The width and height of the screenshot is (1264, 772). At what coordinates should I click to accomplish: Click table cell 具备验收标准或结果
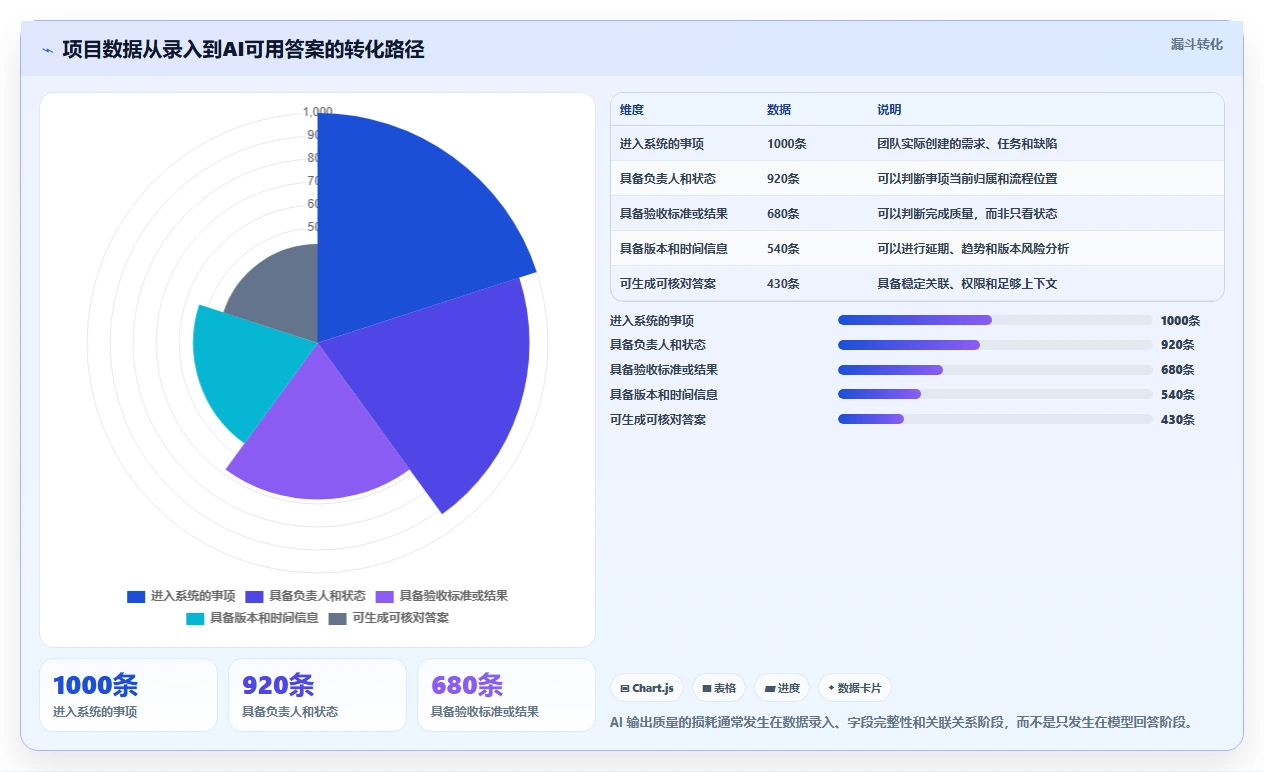click(674, 214)
